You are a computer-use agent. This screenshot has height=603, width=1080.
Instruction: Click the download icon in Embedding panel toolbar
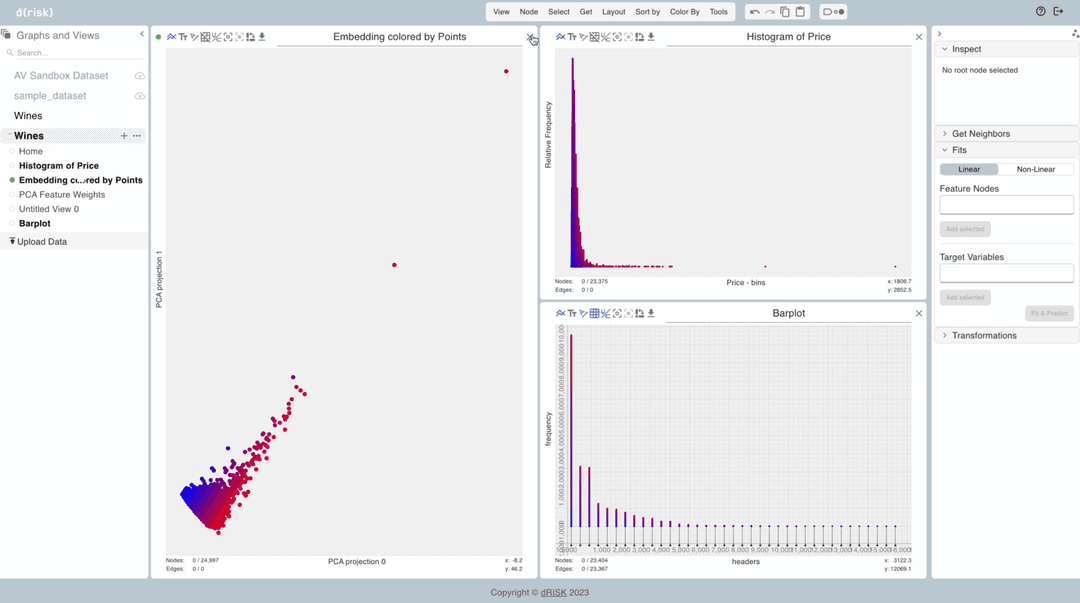pos(262,37)
